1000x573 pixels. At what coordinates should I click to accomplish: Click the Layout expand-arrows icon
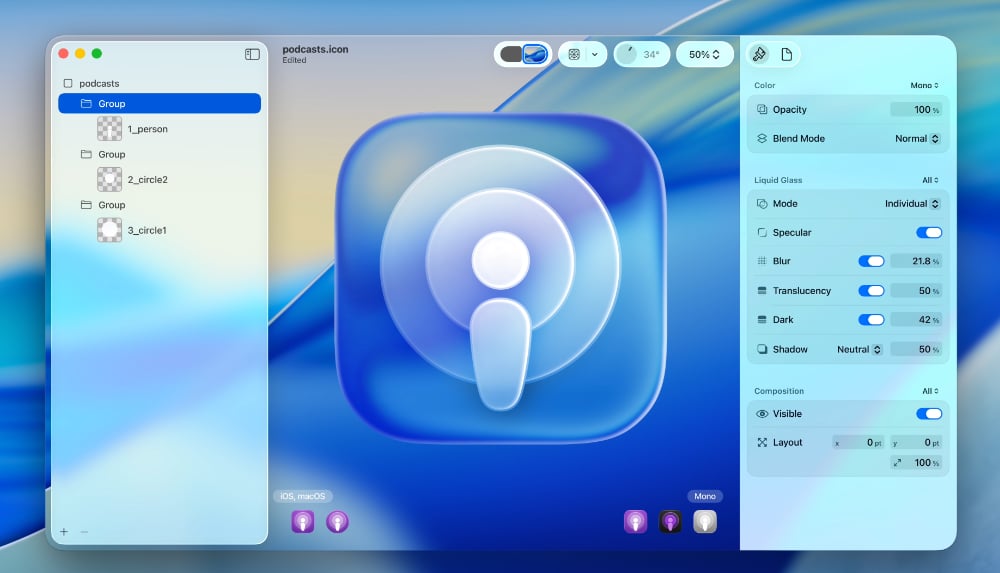coord(761,442)
